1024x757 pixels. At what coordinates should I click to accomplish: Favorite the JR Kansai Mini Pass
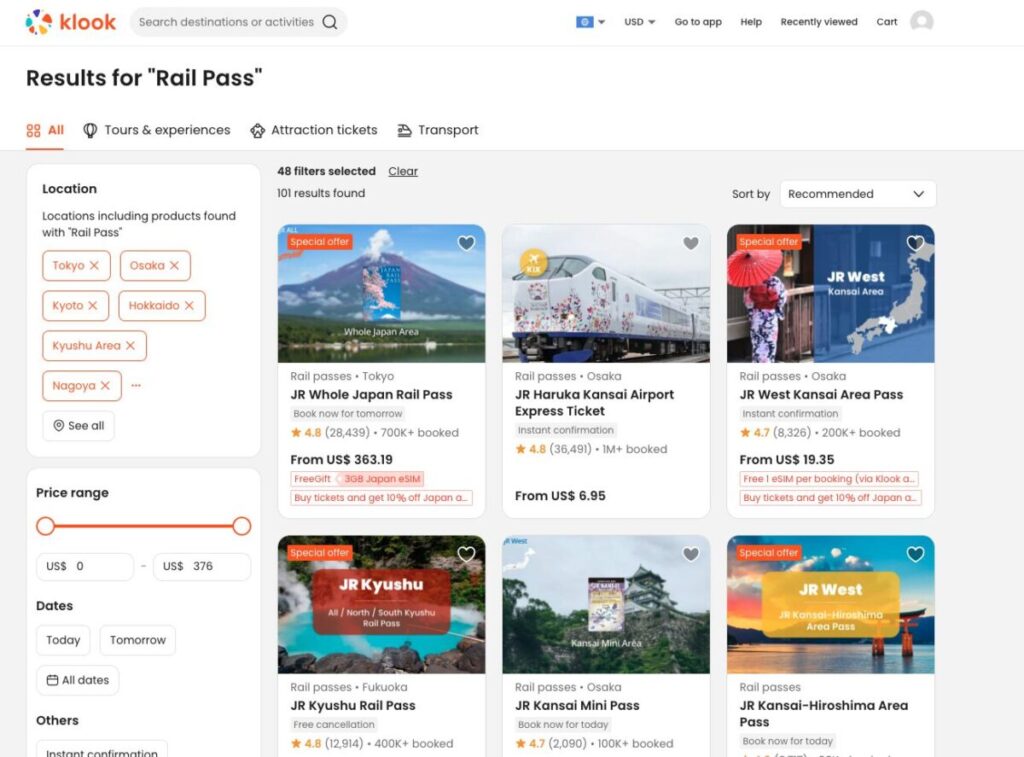(690, 554)
